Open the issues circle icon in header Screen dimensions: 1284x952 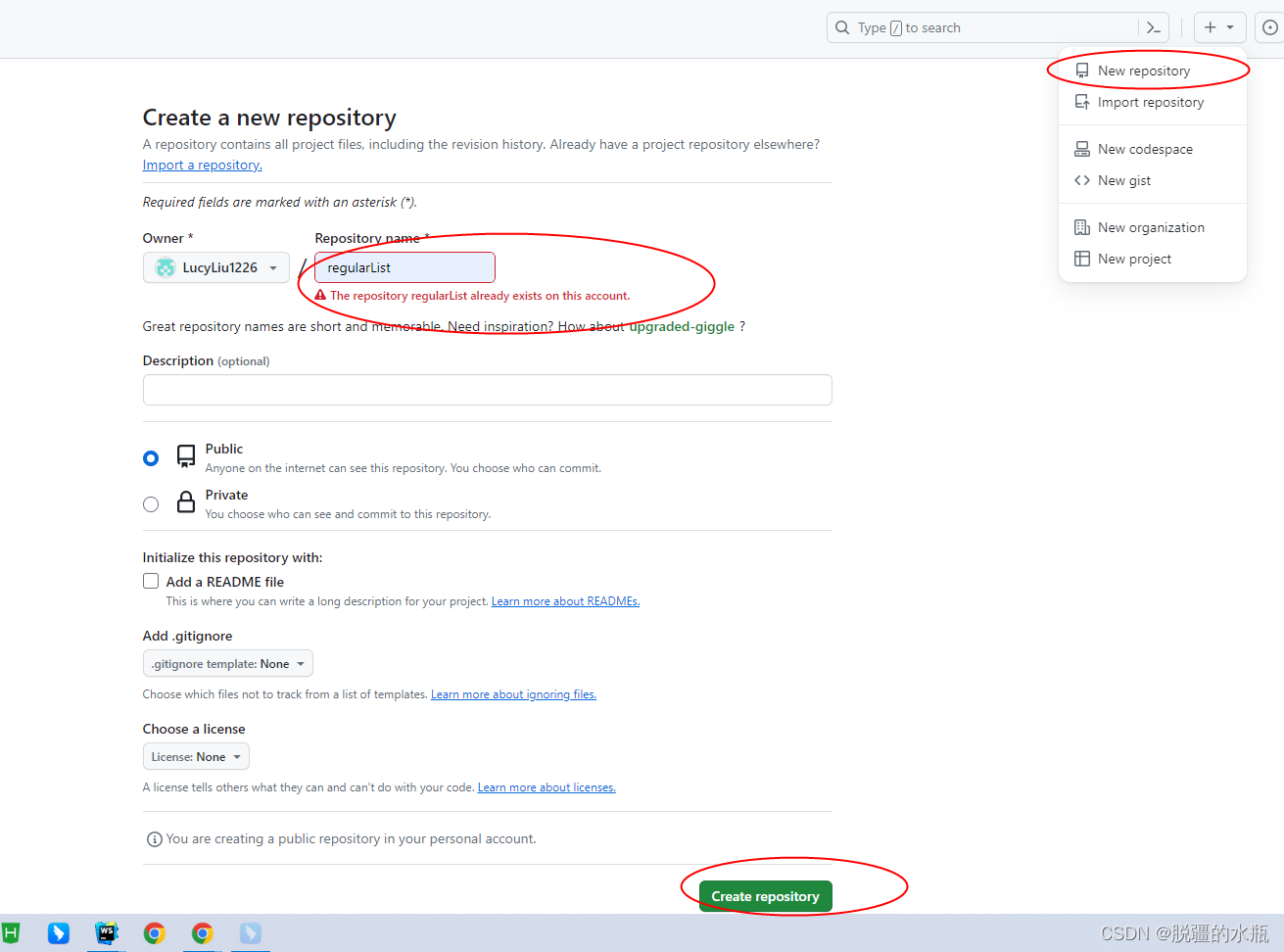tap(1270, 27)
